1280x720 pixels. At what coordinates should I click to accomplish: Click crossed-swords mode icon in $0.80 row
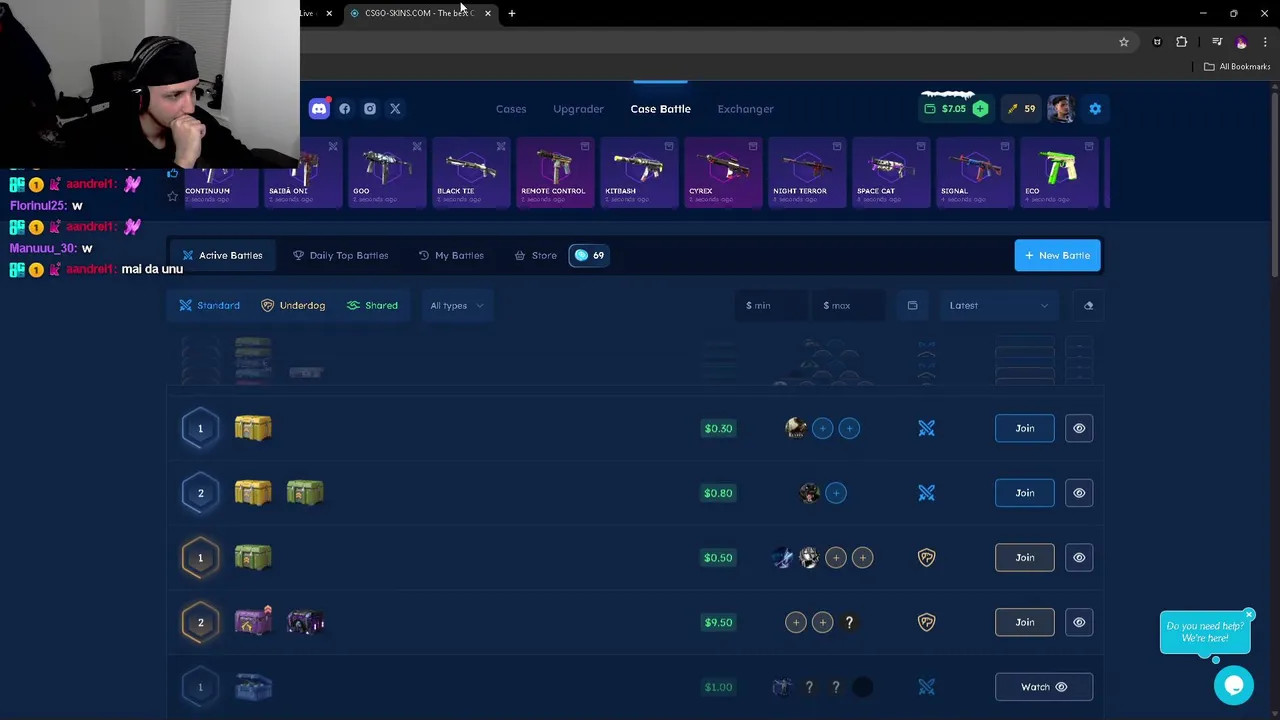(x=926, y=493)
